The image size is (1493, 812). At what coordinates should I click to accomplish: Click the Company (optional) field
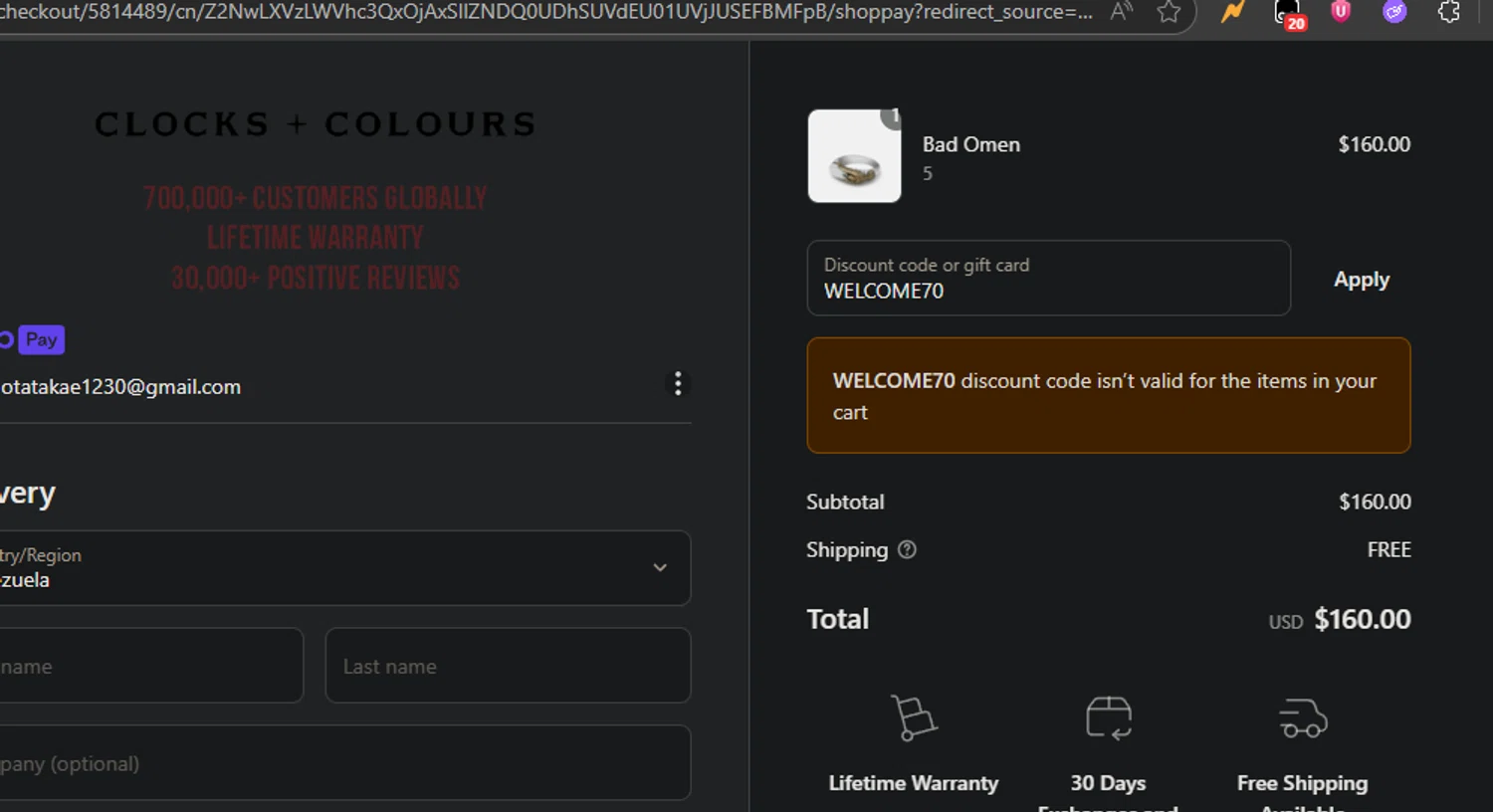point(345,763)
